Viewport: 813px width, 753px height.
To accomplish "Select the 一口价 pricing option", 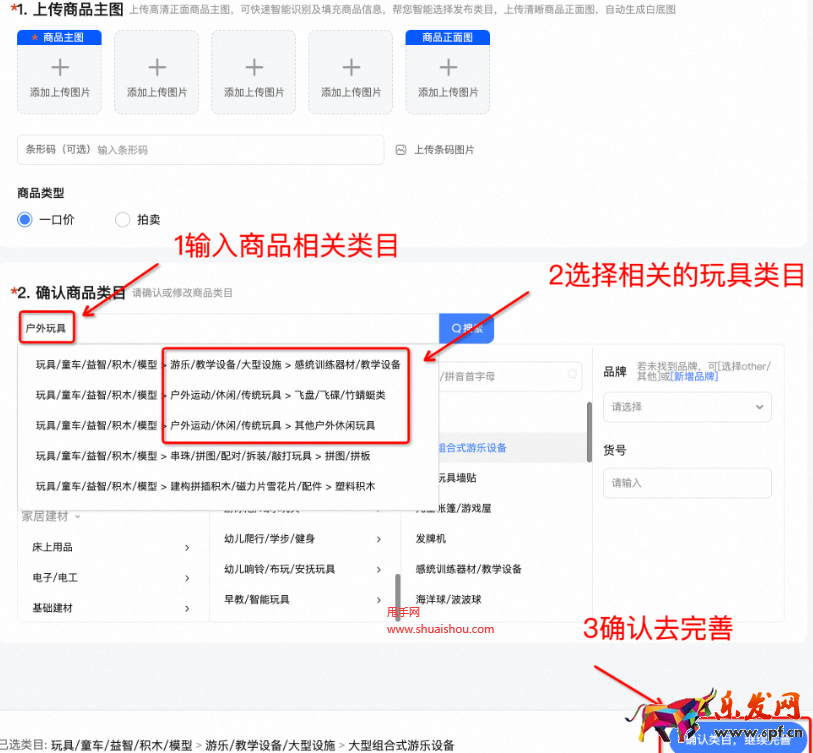I will tap(24, 220).
